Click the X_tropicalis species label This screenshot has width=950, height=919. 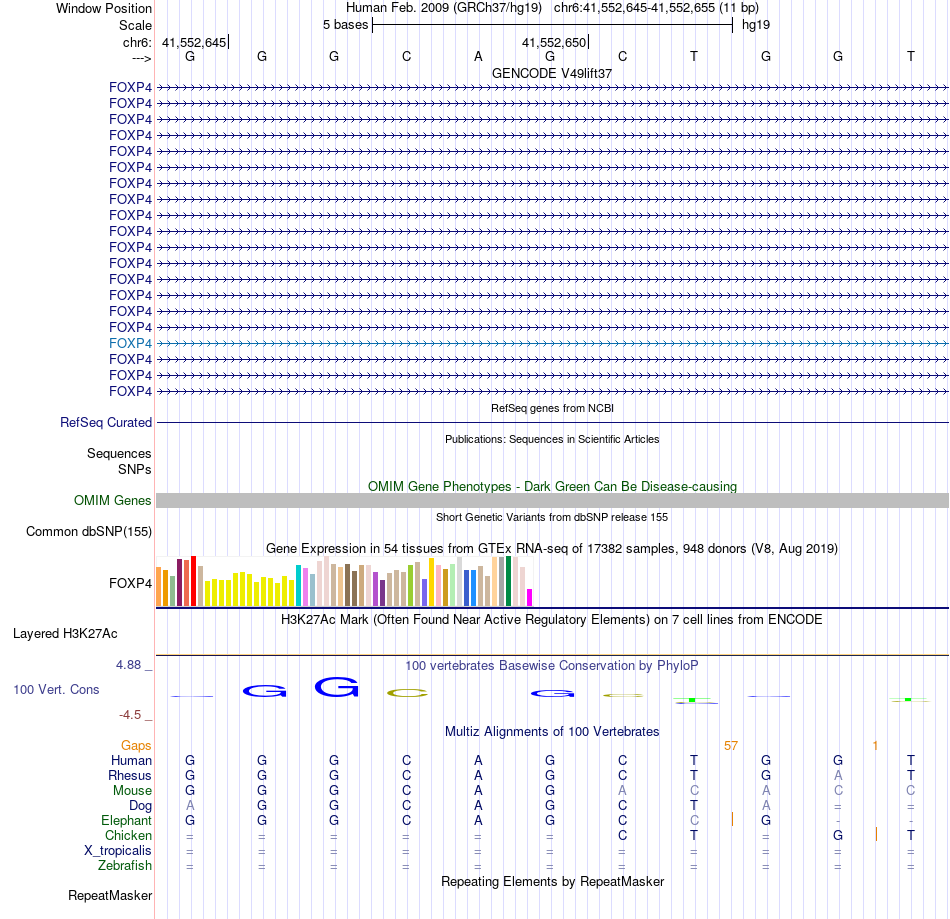coord(118,851)
